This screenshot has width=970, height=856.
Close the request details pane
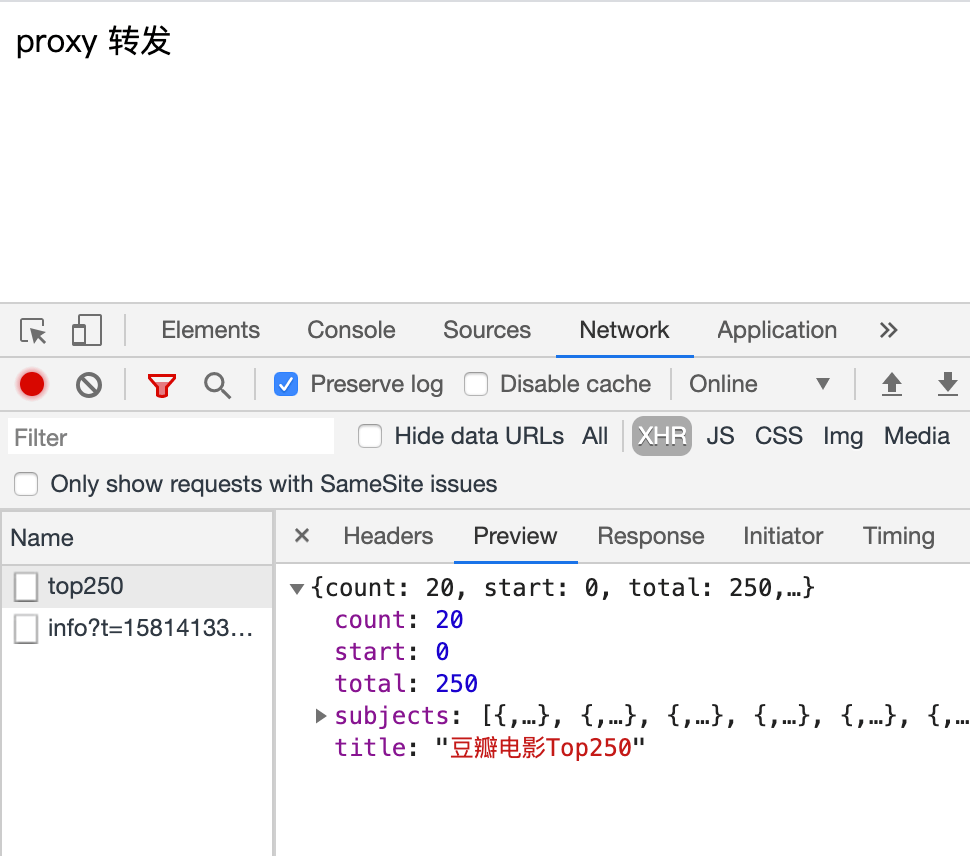pos(302,536)
